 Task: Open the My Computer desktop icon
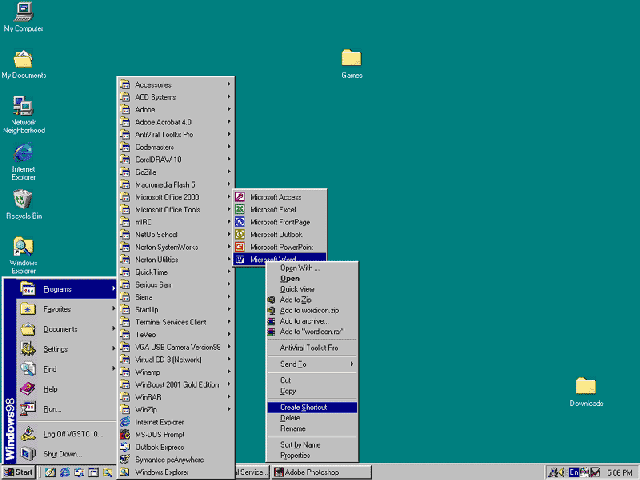coord(23,17)
